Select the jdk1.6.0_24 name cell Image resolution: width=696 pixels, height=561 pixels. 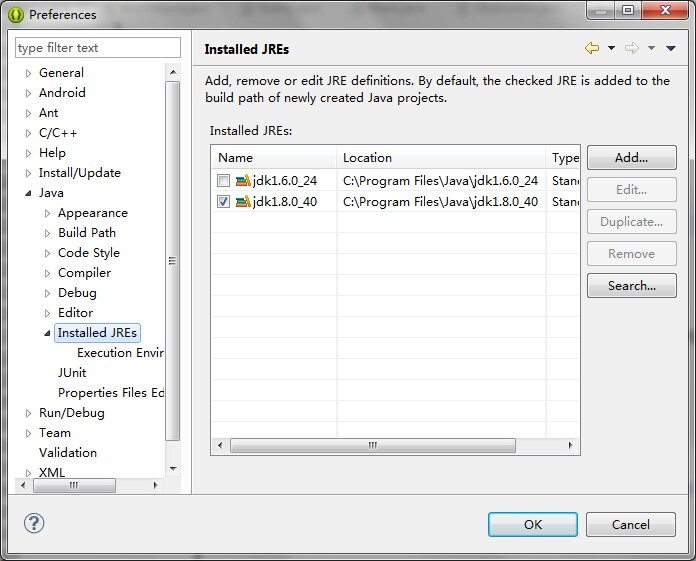tap(285, 181)
